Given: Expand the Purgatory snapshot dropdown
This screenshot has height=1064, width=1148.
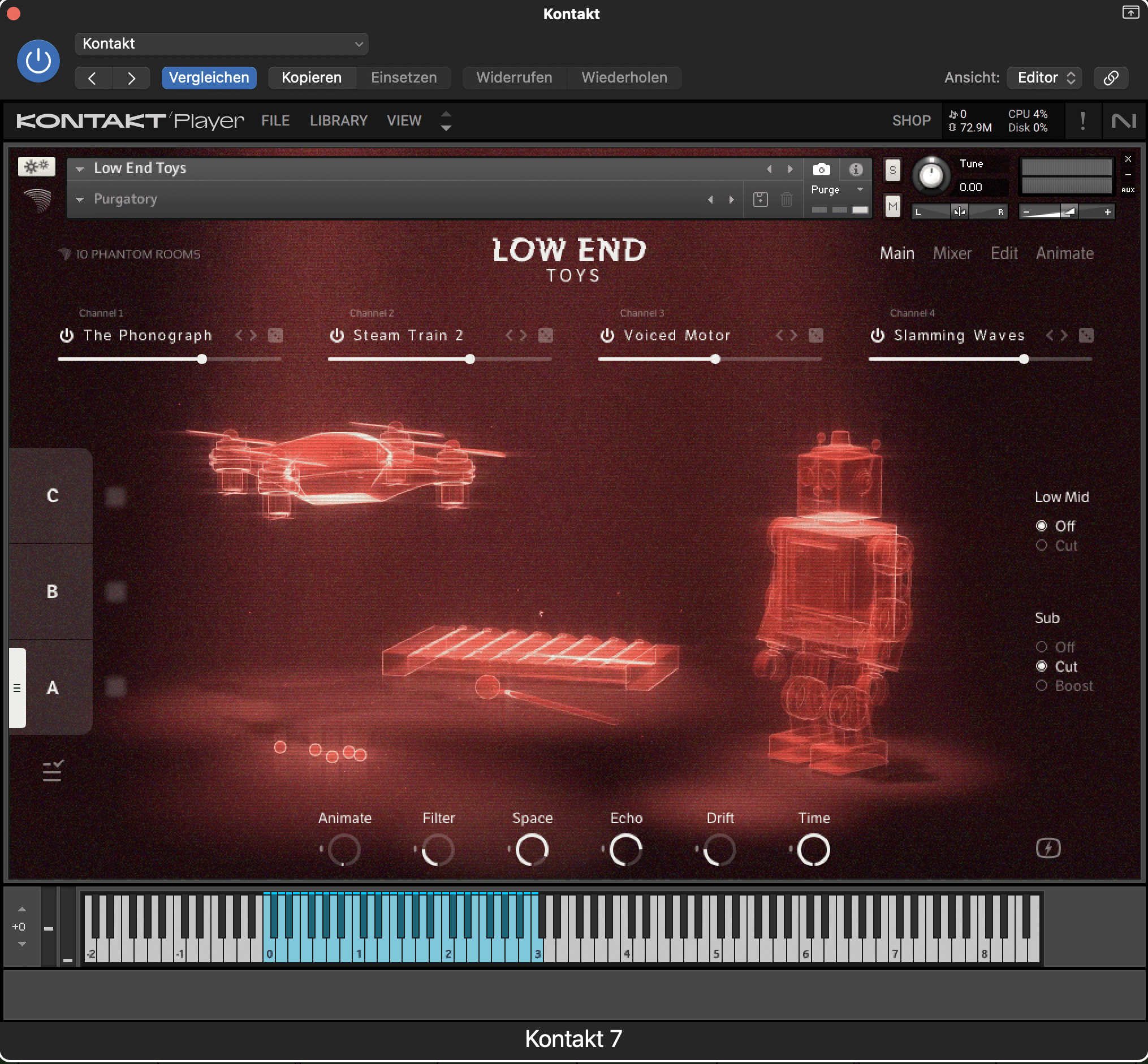Looking at the screenshot, I should point(80,199).
